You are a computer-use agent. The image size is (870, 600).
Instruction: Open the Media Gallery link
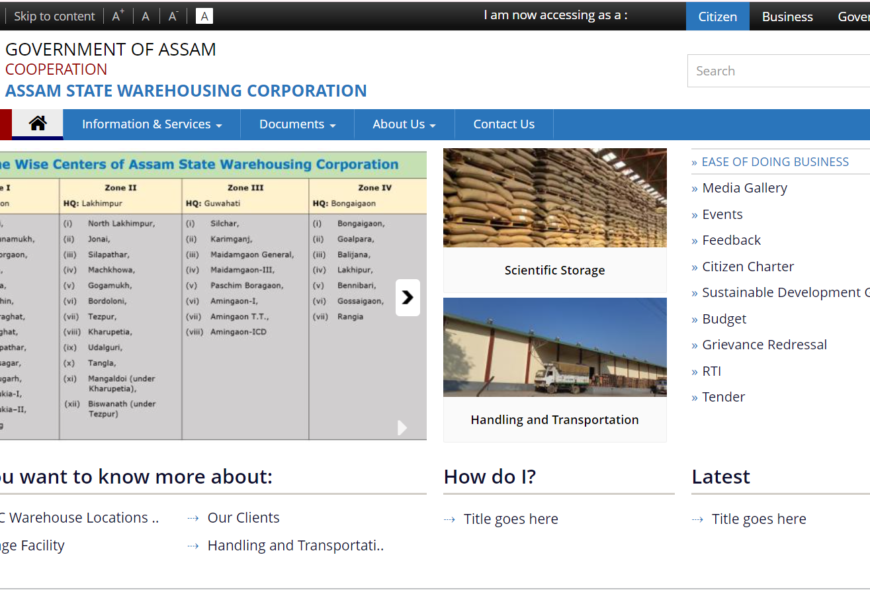[x=745, y=188]
